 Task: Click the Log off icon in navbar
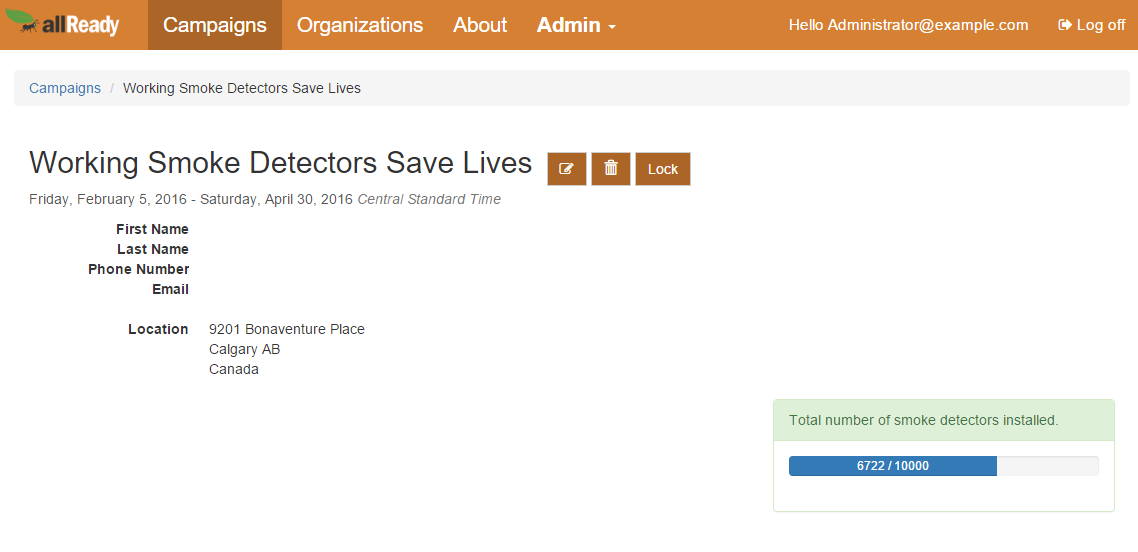click(1065, 25)
